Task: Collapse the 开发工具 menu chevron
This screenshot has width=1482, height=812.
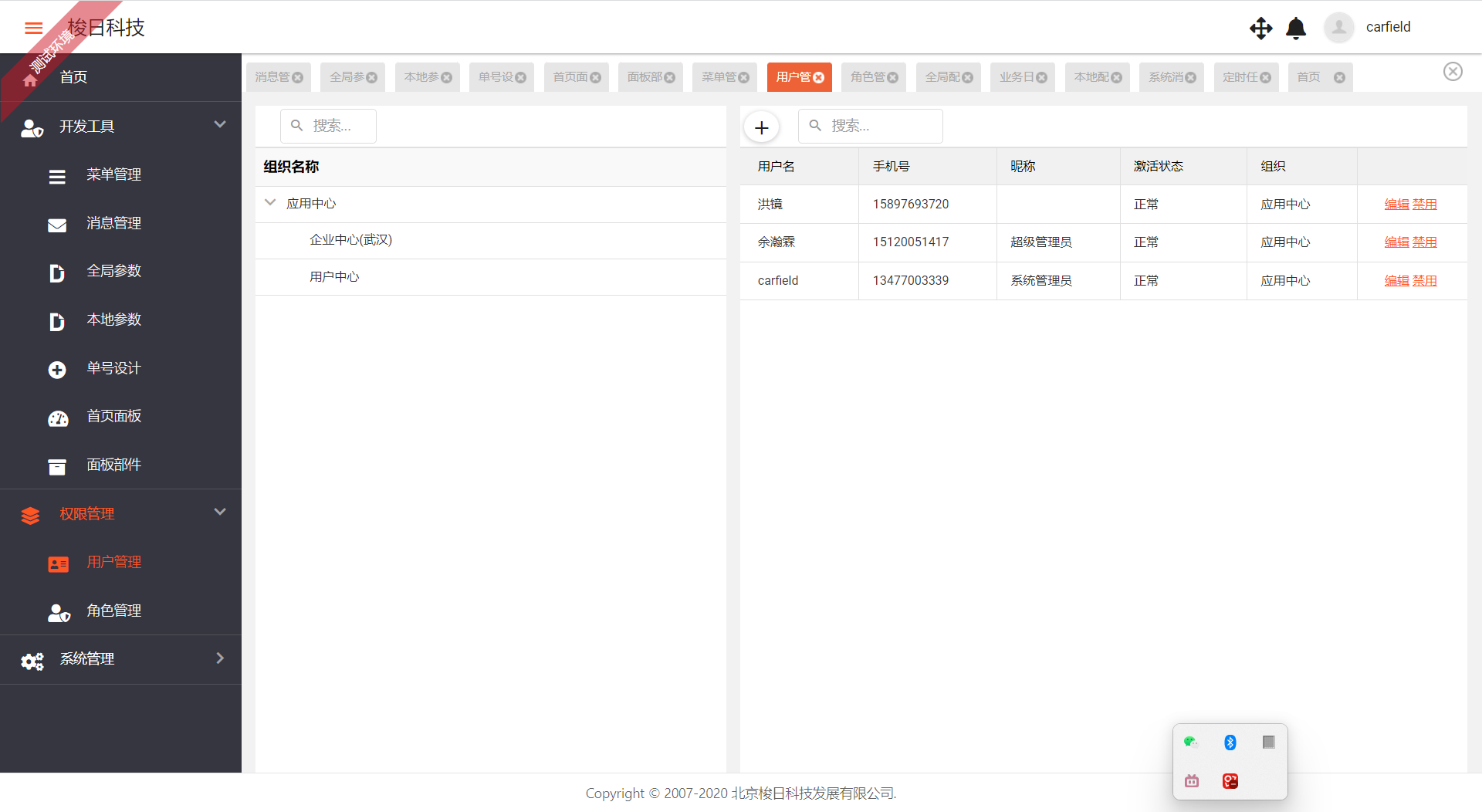Action: tap(220, 124)
